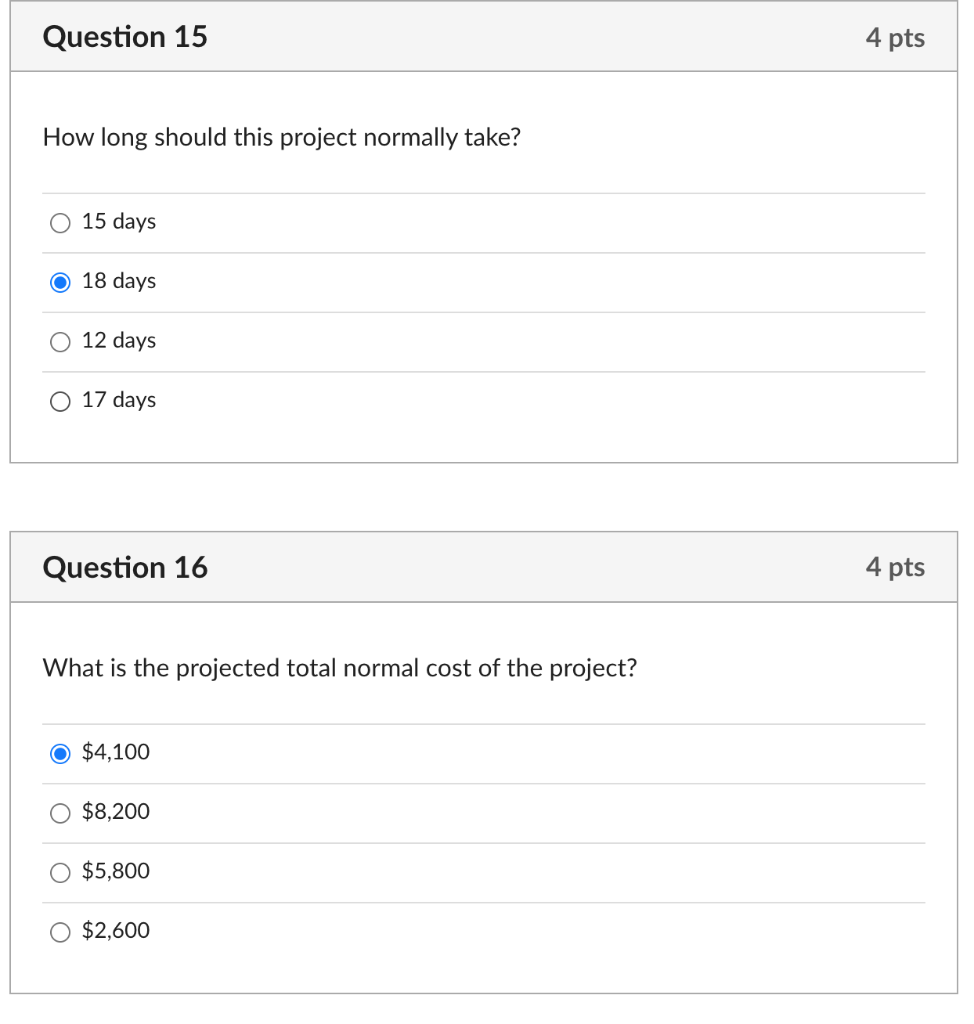The image size is (974, 1024).
Task: Select the 15 days answer option
Action: click(x=60, y=222)
